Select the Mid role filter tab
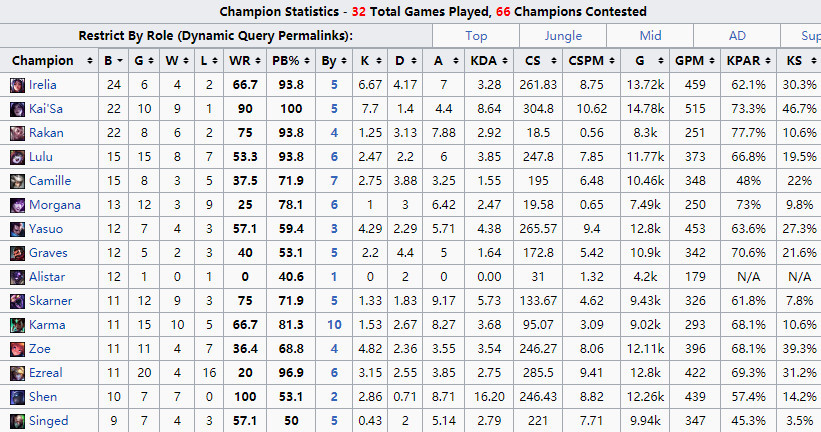The width and height of the screenshot is (821, 432). coord(648,35)
